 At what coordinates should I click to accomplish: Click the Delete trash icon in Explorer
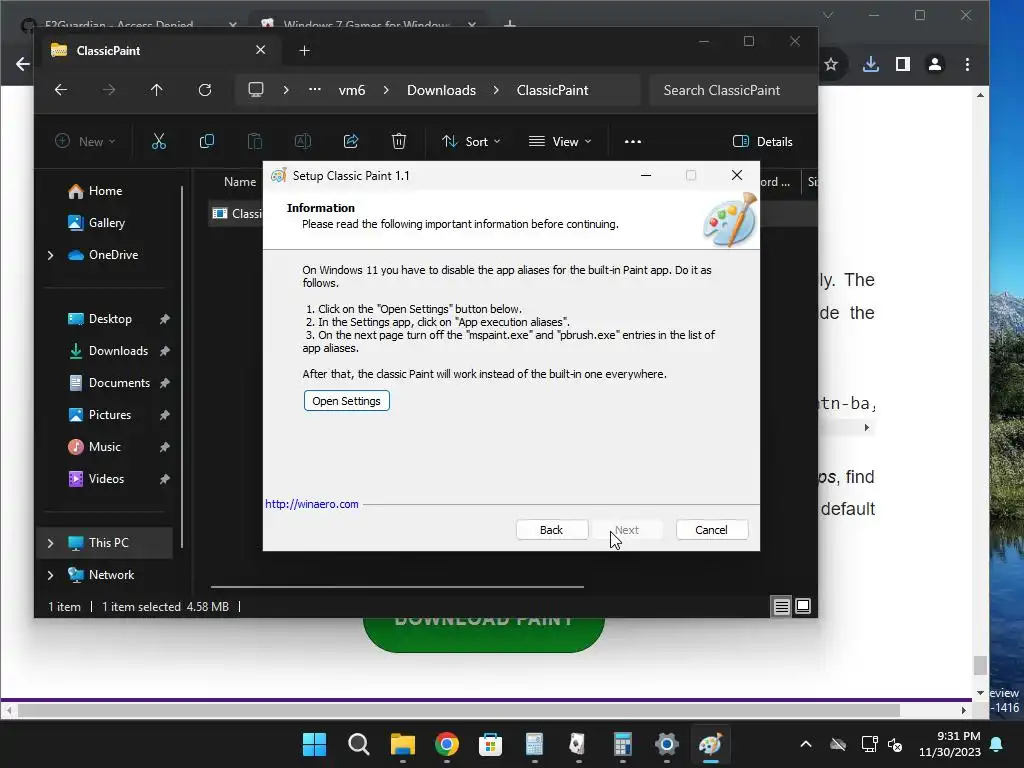(x=398, y=141)
